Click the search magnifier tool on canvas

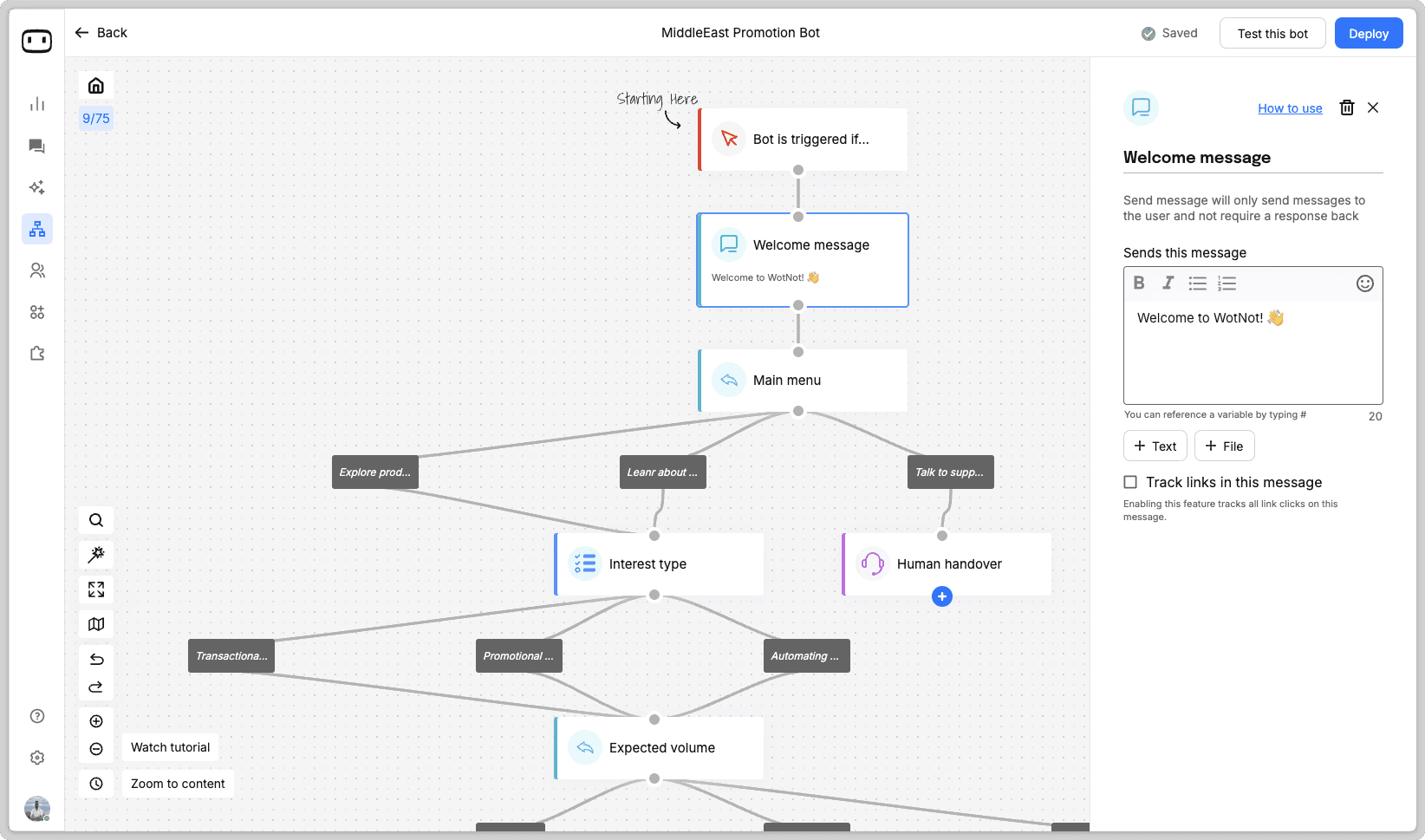pos(96,520)
